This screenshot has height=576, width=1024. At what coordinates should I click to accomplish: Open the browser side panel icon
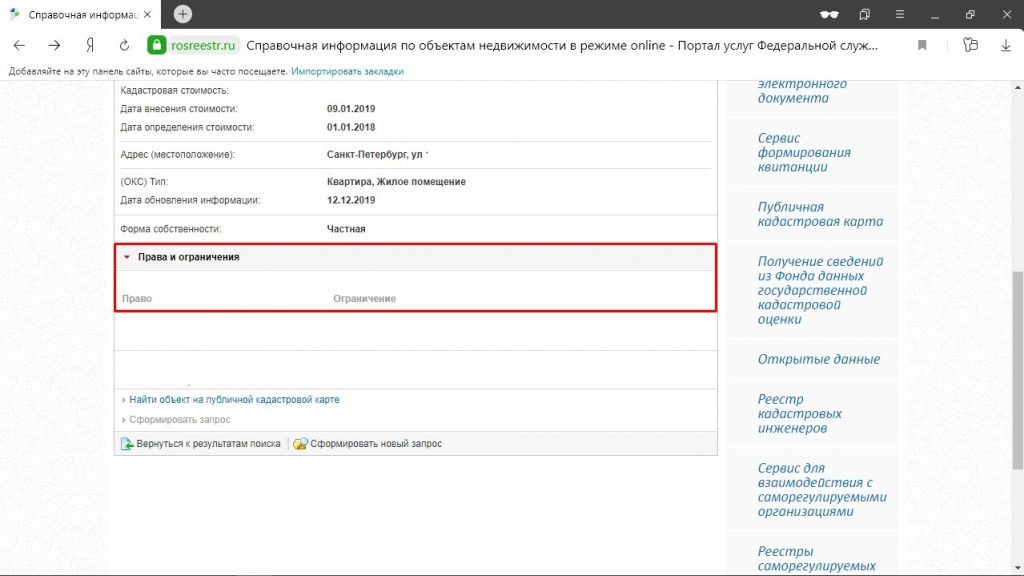970,44
